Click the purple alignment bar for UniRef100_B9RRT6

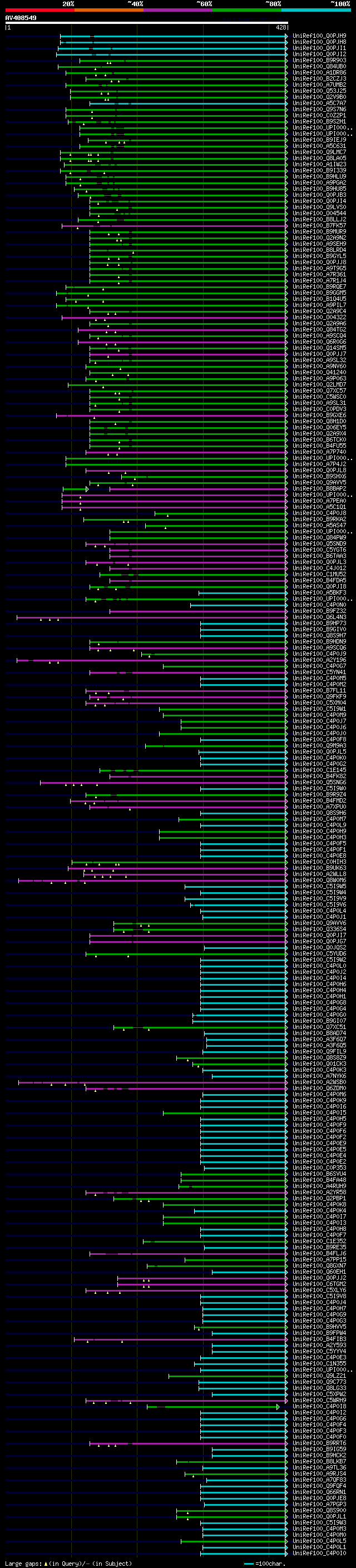(189, 1443)
